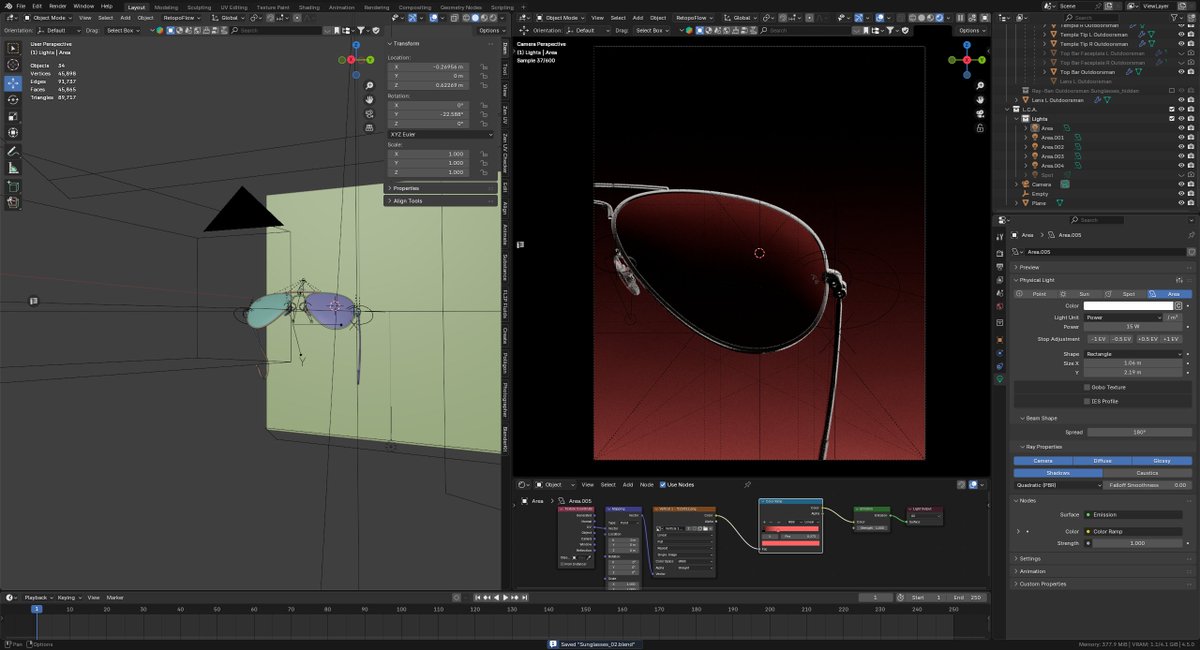The width and height of the screenshot is (1200, 650).
Task: Select the Add Cube tool in left toolbar
Action: tap(13, 186)
